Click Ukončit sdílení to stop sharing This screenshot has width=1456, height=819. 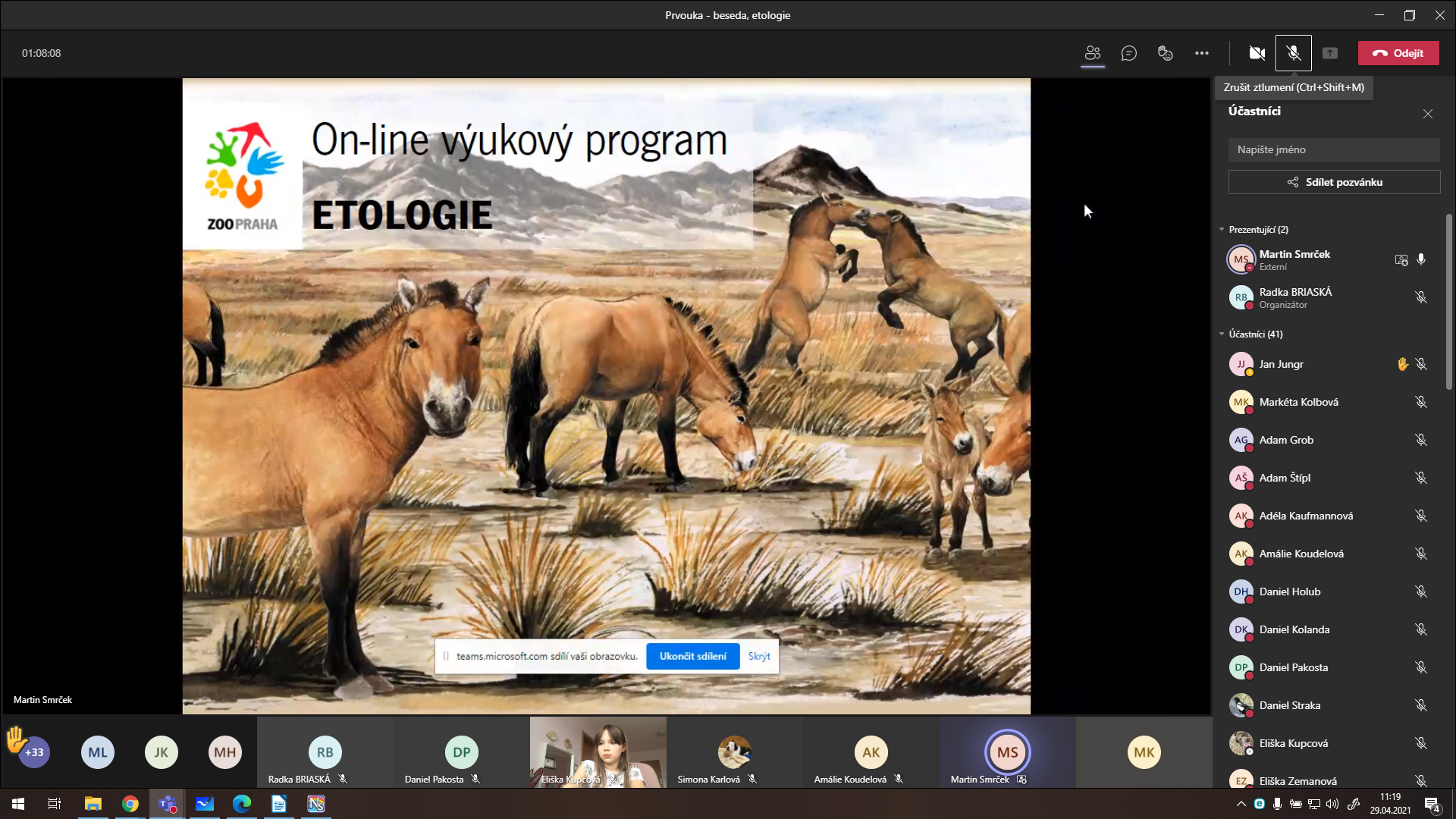click(x=692, y=656)
